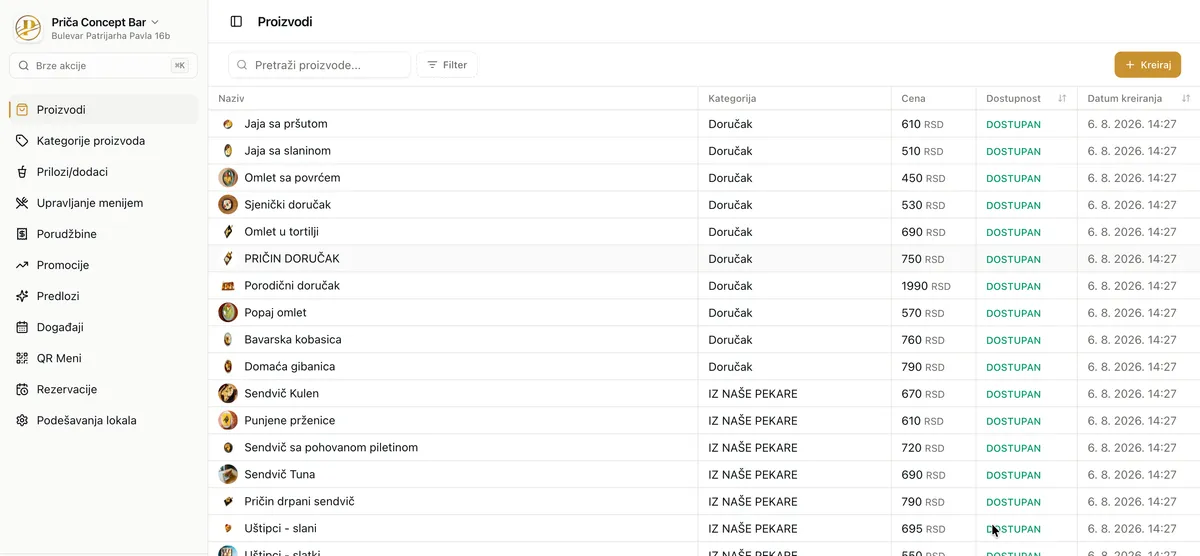Click the Kategorija column header
This screenshot has width=1200, height=556.
point(732,99)
